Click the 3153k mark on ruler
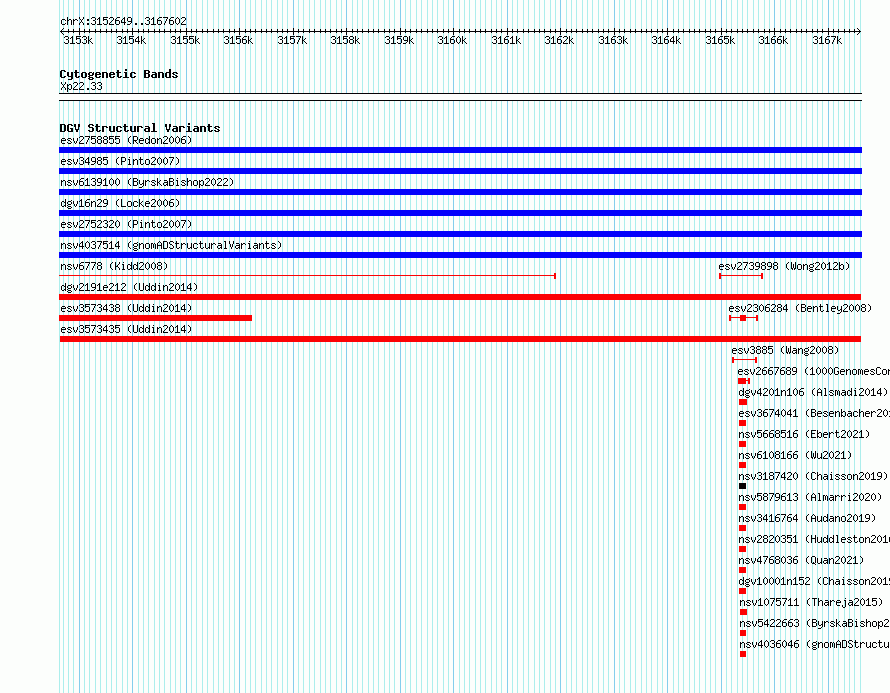The height and width of the screenshot is (693, 890). pyautogui.click(x=78, y=40)
